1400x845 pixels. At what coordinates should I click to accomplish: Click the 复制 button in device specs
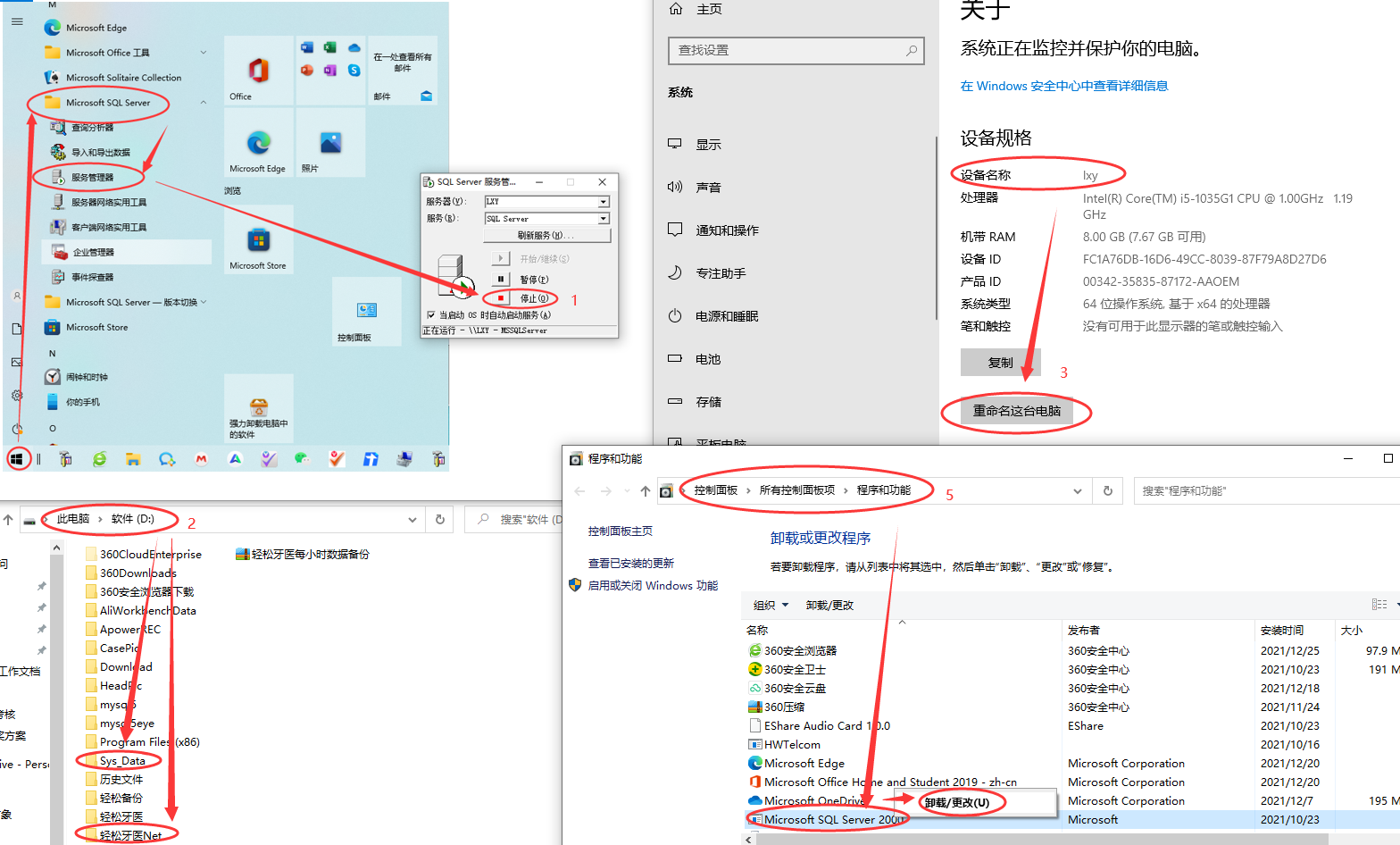1001,363
